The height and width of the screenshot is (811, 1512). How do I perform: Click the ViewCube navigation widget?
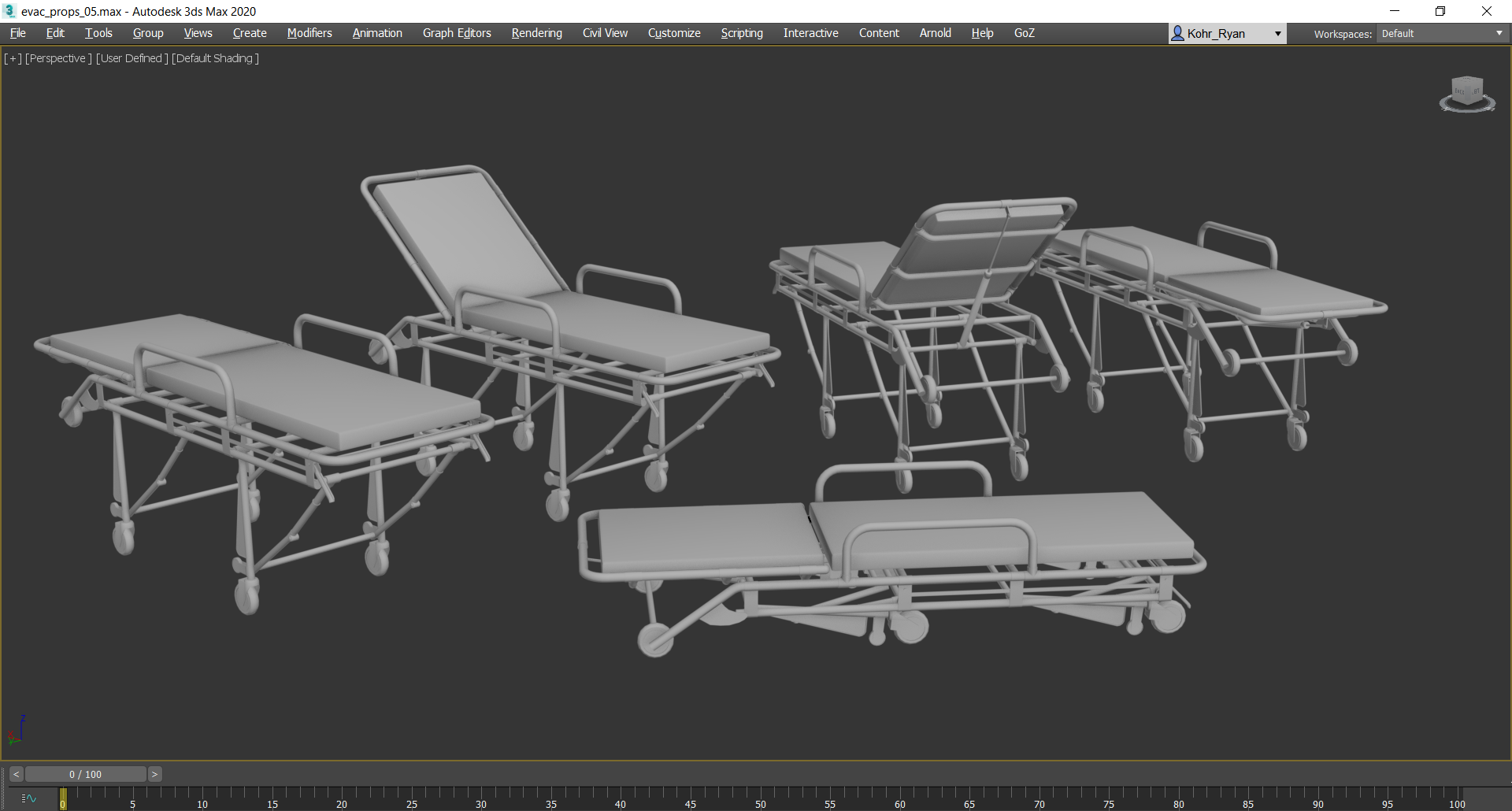pos(1467,94)
